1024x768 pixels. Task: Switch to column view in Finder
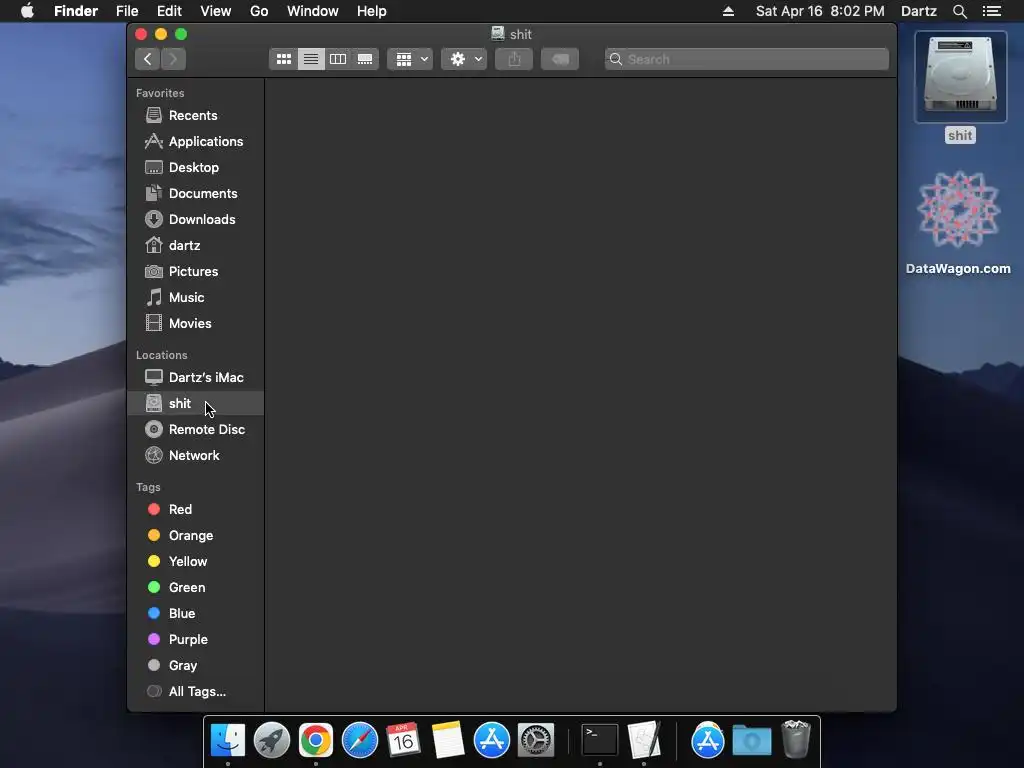338,59
